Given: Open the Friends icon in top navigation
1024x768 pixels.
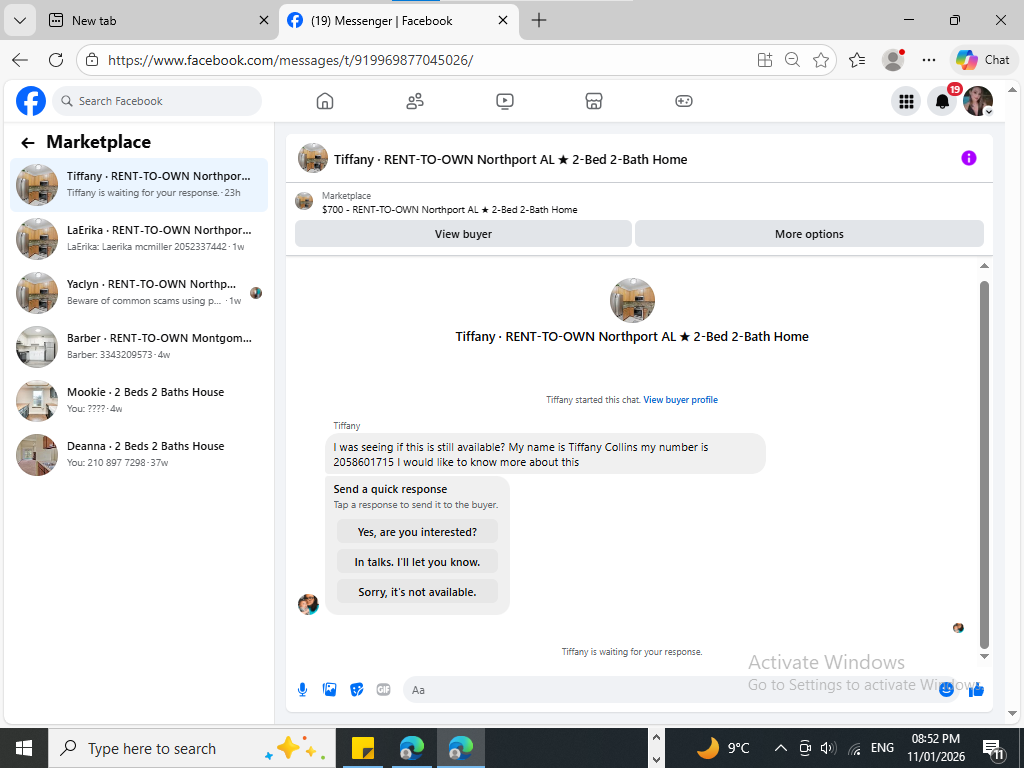Looking at the screenshot, I should [415, 101].
